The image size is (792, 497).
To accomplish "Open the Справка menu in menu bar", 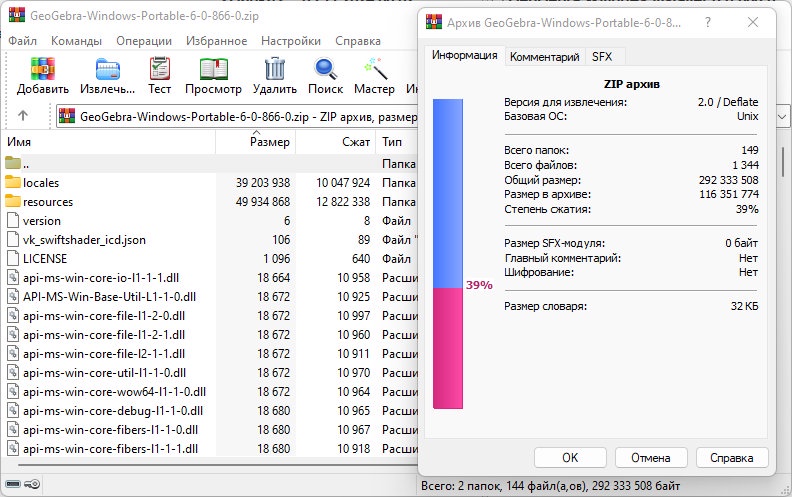I will (x=358, y=41).
